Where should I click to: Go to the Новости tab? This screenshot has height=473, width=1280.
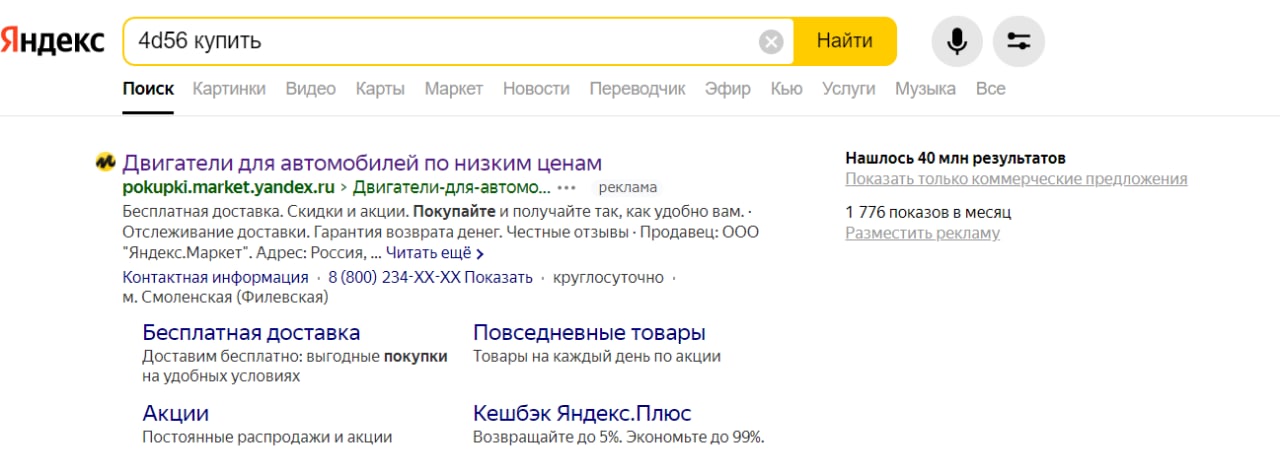[536, 89]
